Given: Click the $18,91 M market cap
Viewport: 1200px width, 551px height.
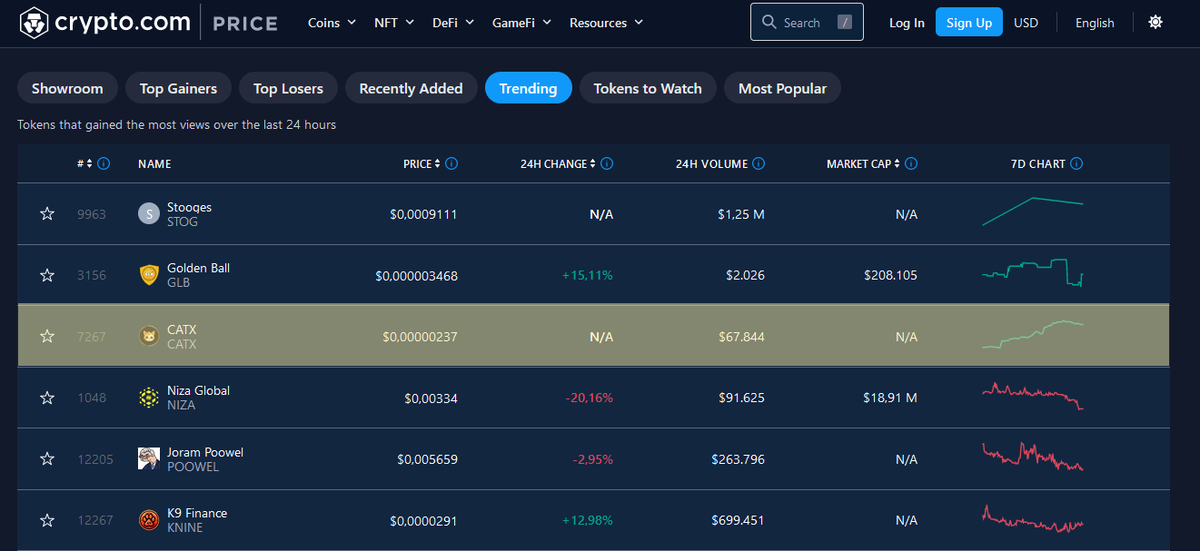Looking at the screenshot, I should [890, 398].
